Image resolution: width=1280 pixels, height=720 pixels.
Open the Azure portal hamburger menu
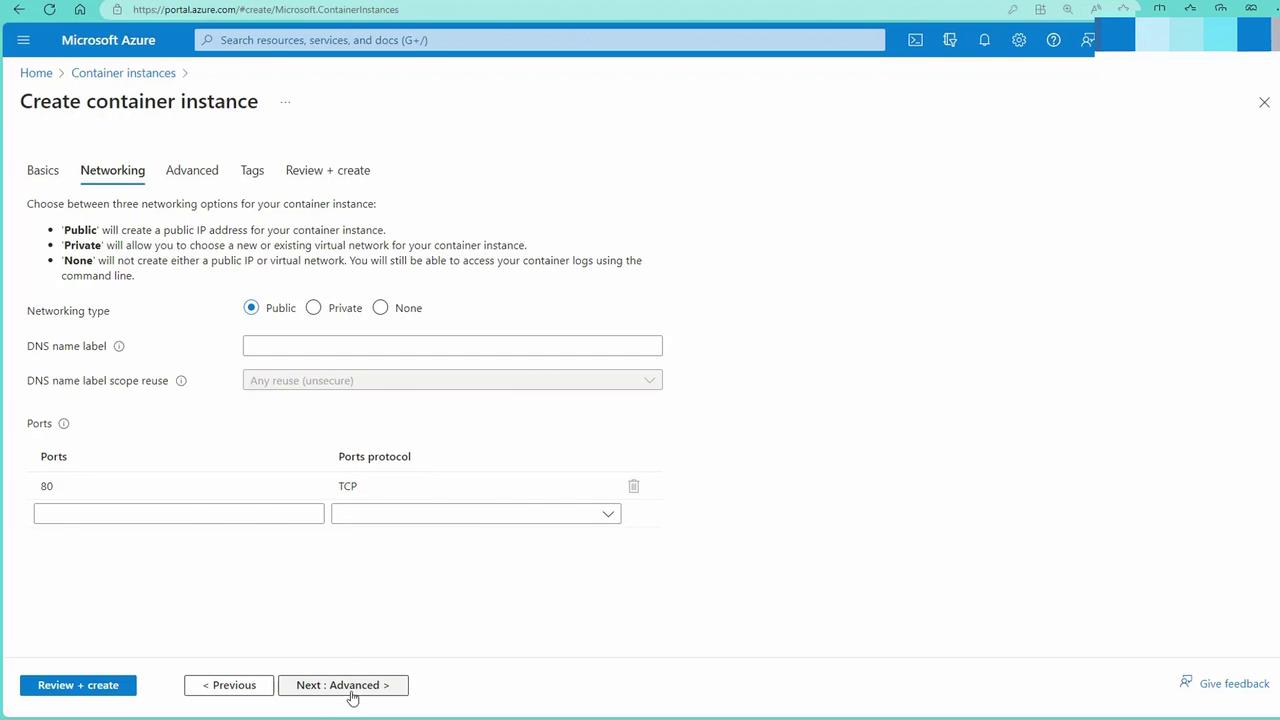click(24, 40)
